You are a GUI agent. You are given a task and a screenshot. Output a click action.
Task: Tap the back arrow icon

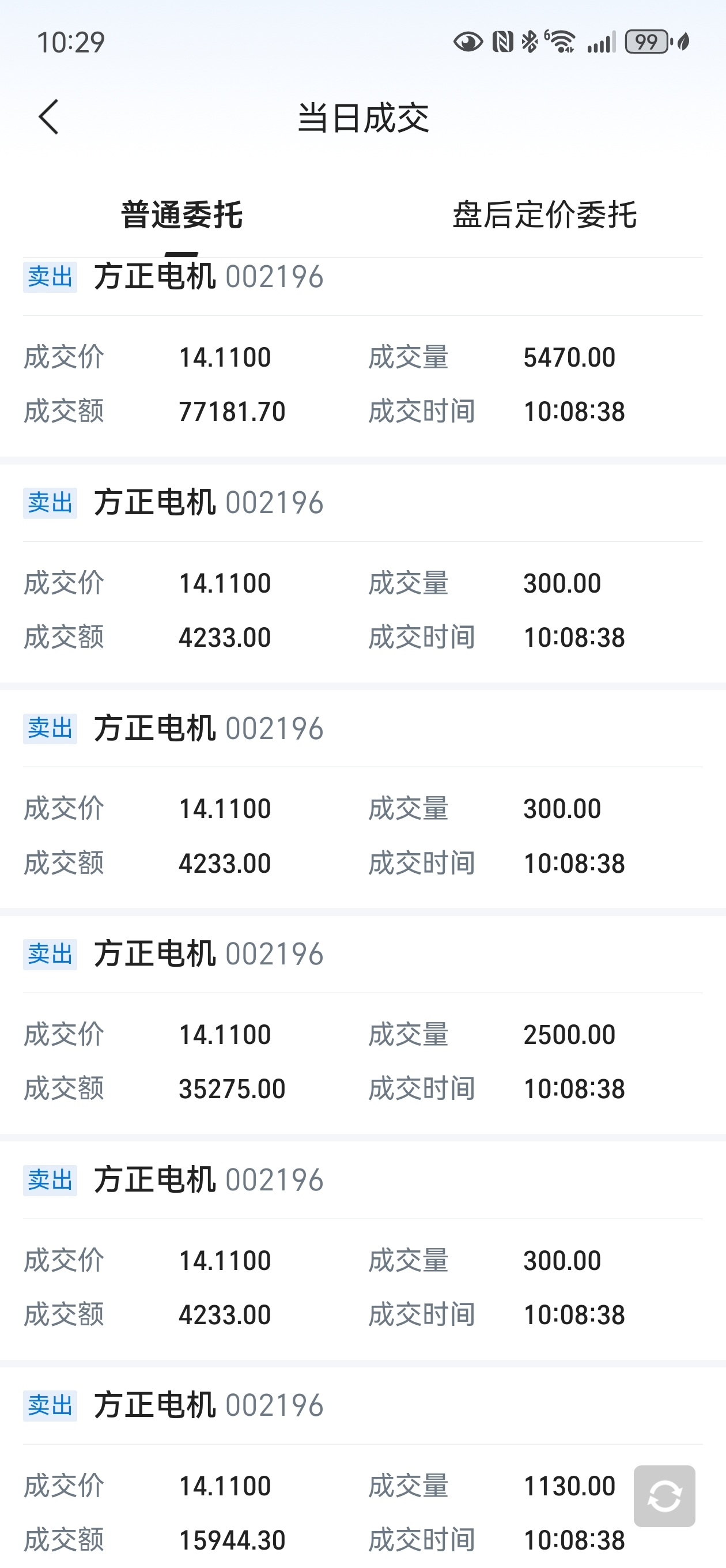(x=48, y=117)
